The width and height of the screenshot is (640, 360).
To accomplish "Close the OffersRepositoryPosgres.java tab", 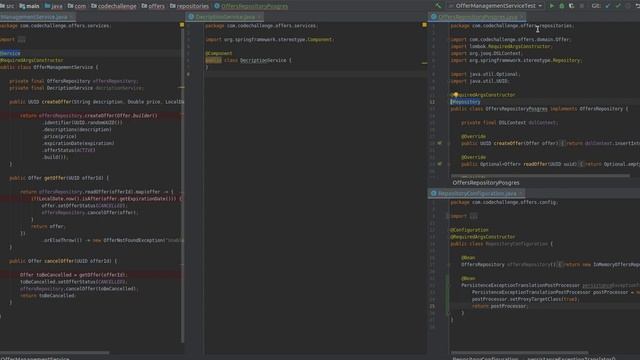I will click(522, 17).
